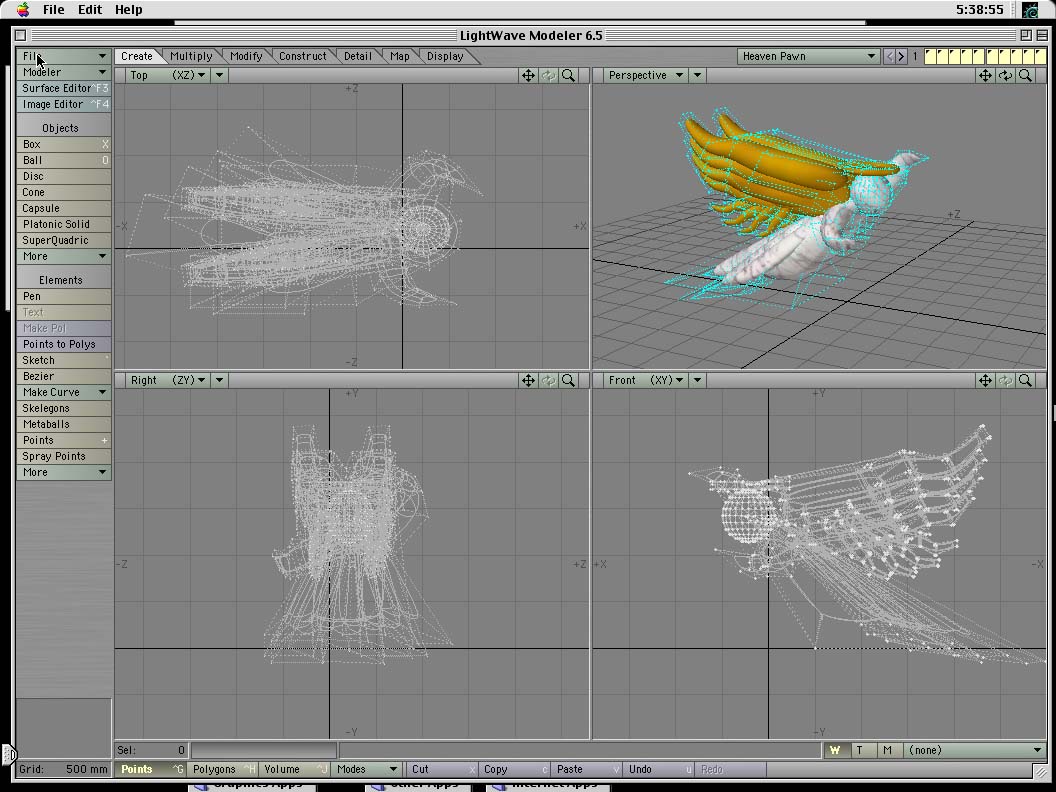
Task: Enable the W weight map button
Action: point(835,750)
